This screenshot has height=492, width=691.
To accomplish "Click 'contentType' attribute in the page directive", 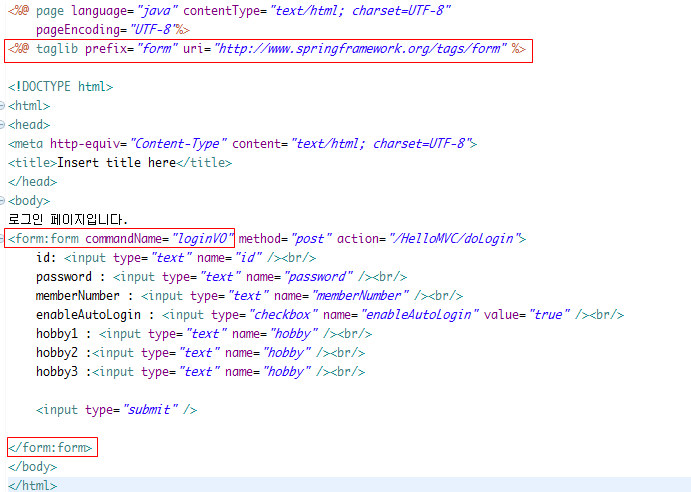I will [222, 11].
